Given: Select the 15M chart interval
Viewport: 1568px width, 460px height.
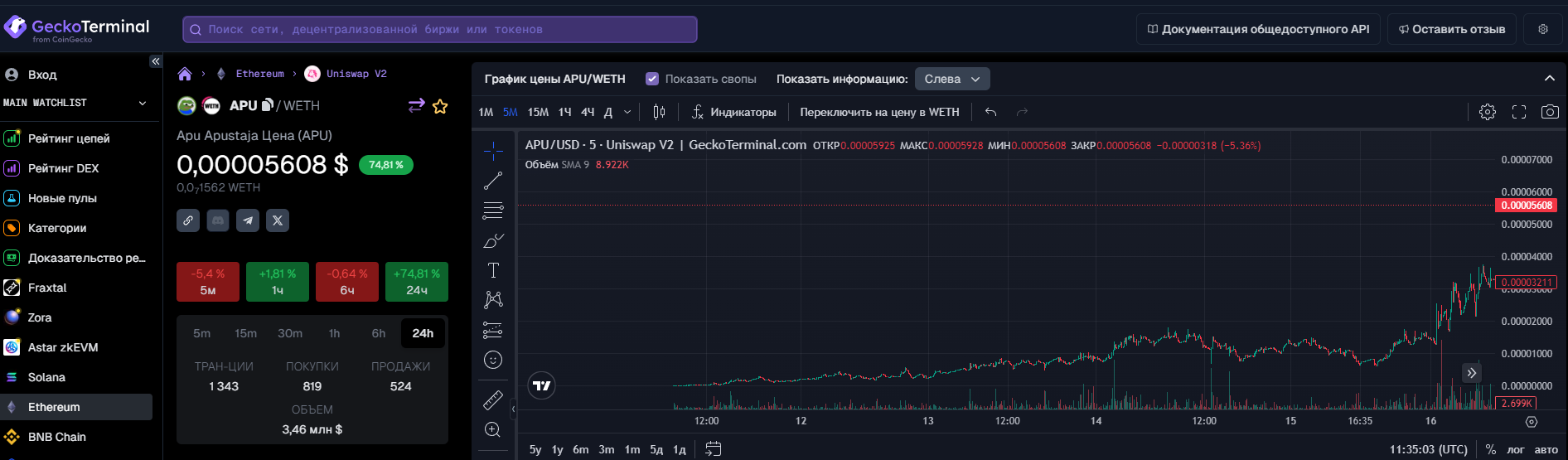Looking at the screenshot, I should (x=538, y=112).
